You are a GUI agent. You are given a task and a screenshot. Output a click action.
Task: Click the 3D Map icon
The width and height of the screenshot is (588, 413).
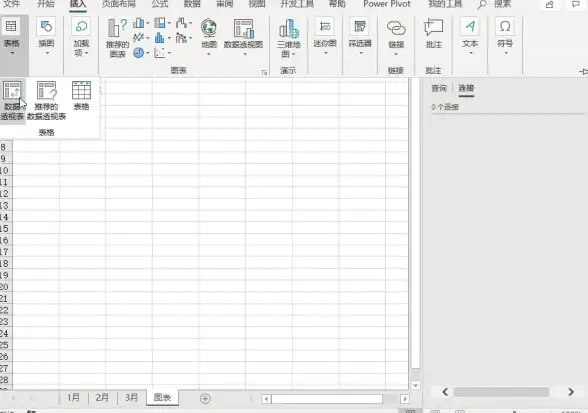click(288, 29)
